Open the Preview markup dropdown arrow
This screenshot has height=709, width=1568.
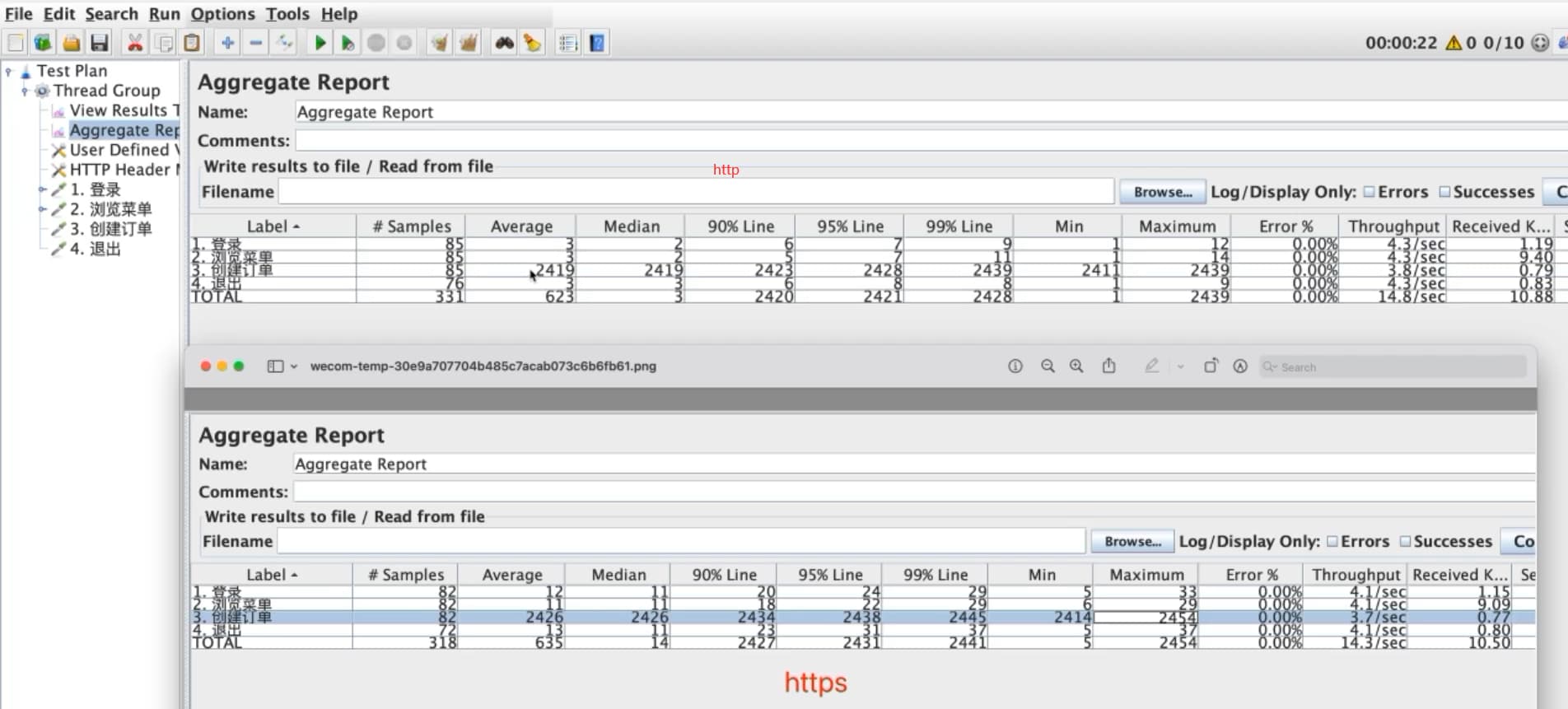1180,366
